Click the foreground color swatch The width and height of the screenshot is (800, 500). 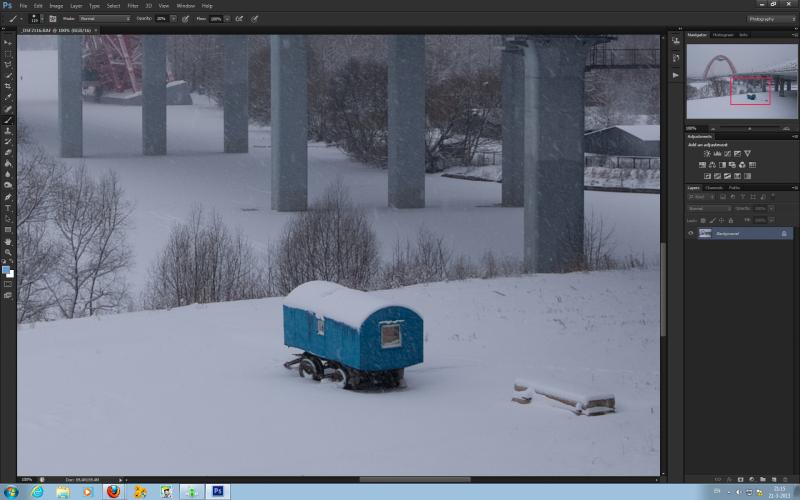[6, 269]
